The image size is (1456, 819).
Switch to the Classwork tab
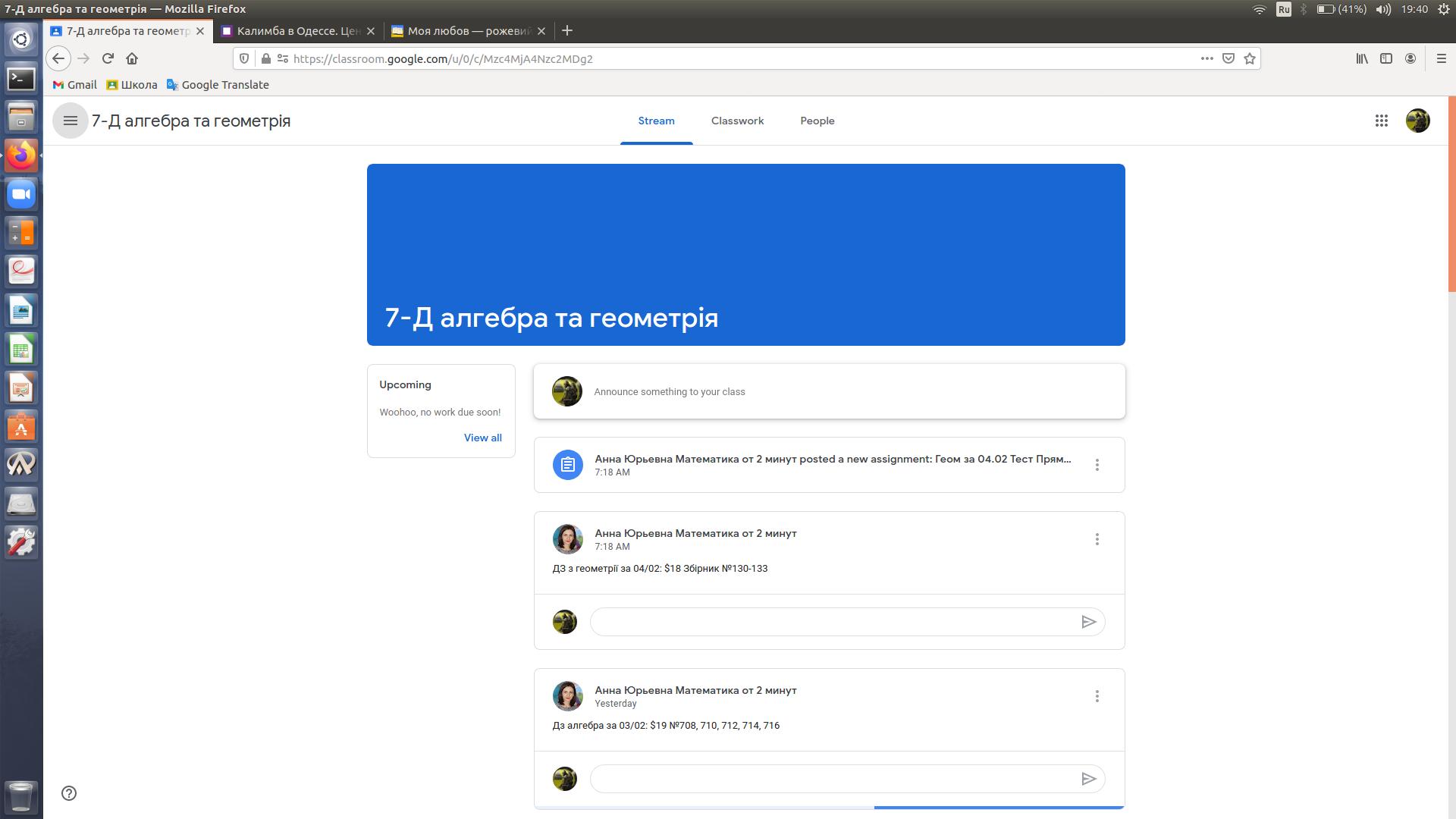click(737, 121)
